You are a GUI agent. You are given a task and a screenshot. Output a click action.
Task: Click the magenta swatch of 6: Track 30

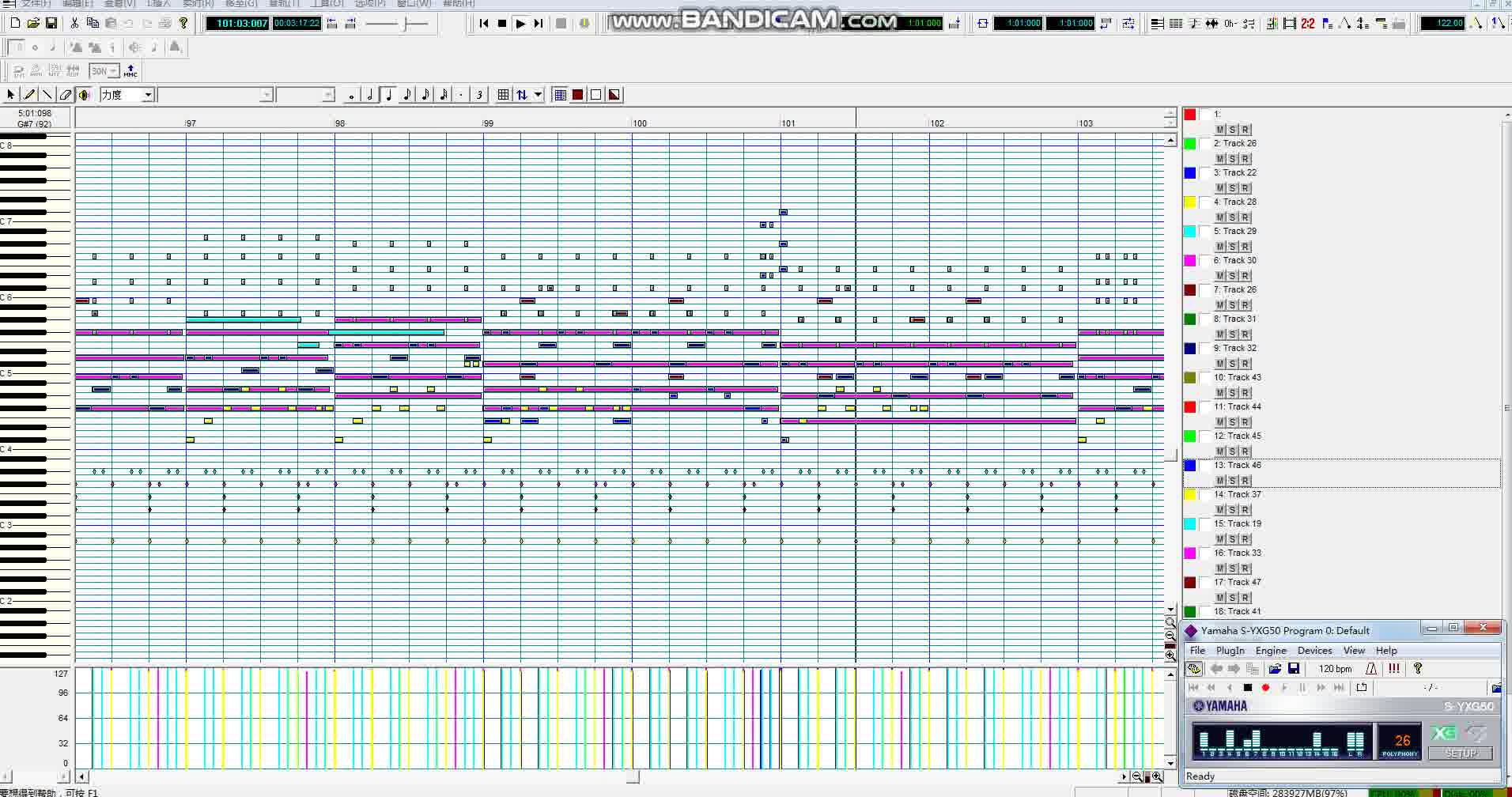tap(1190, 261)
